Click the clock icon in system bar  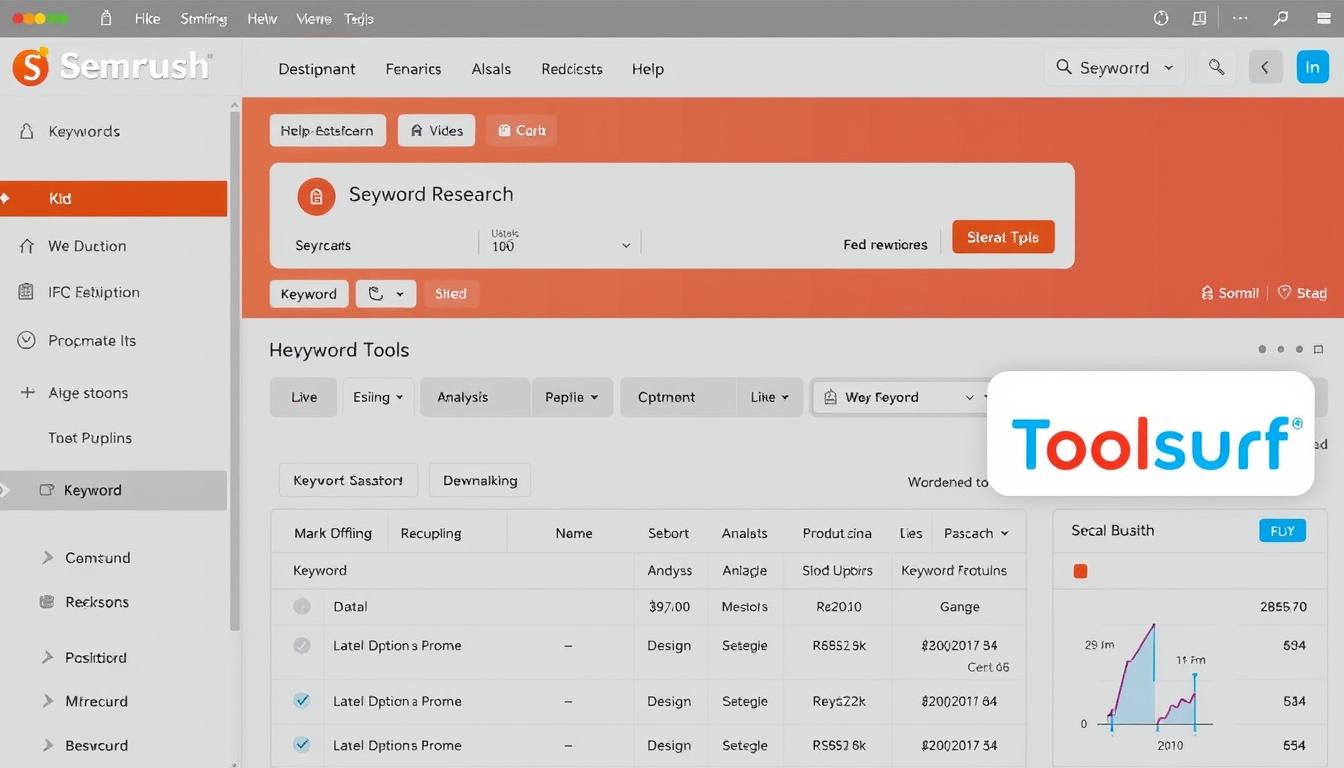click(x=1161, y=18)
